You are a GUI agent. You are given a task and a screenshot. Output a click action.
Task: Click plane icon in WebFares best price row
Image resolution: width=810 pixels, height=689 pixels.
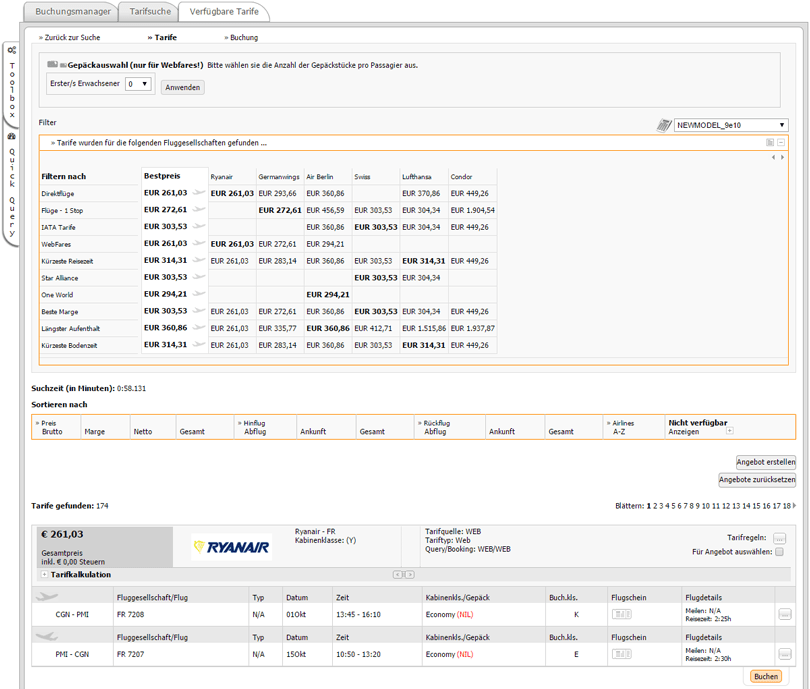click(199, 243)
